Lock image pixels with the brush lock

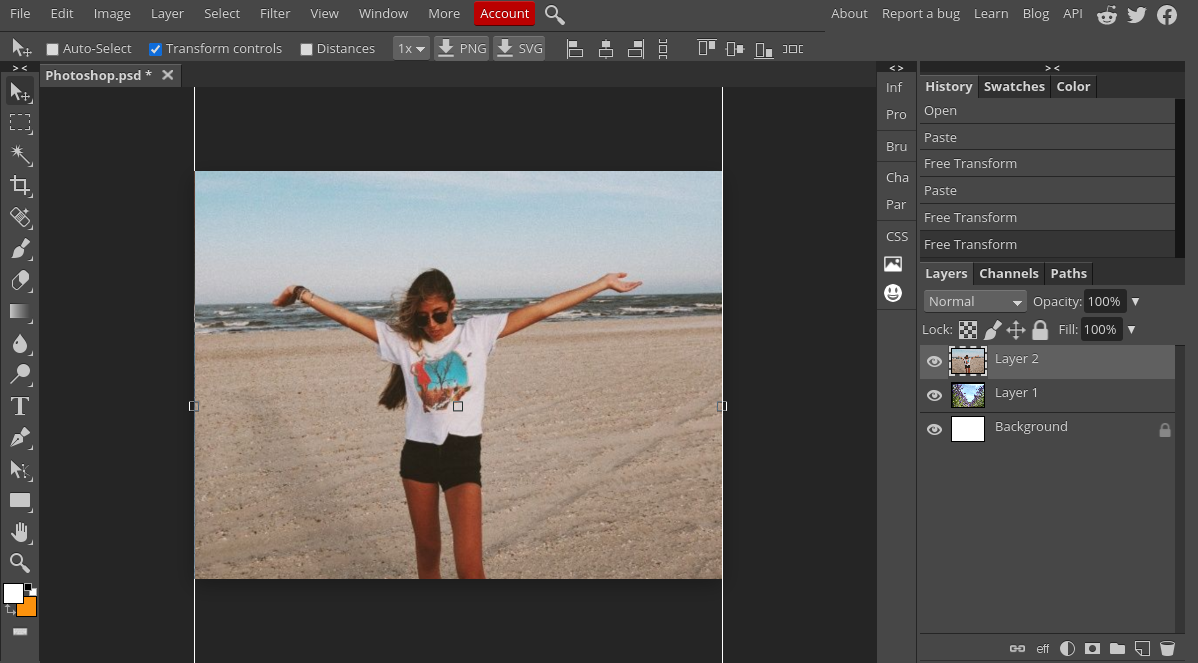[992, 330]
